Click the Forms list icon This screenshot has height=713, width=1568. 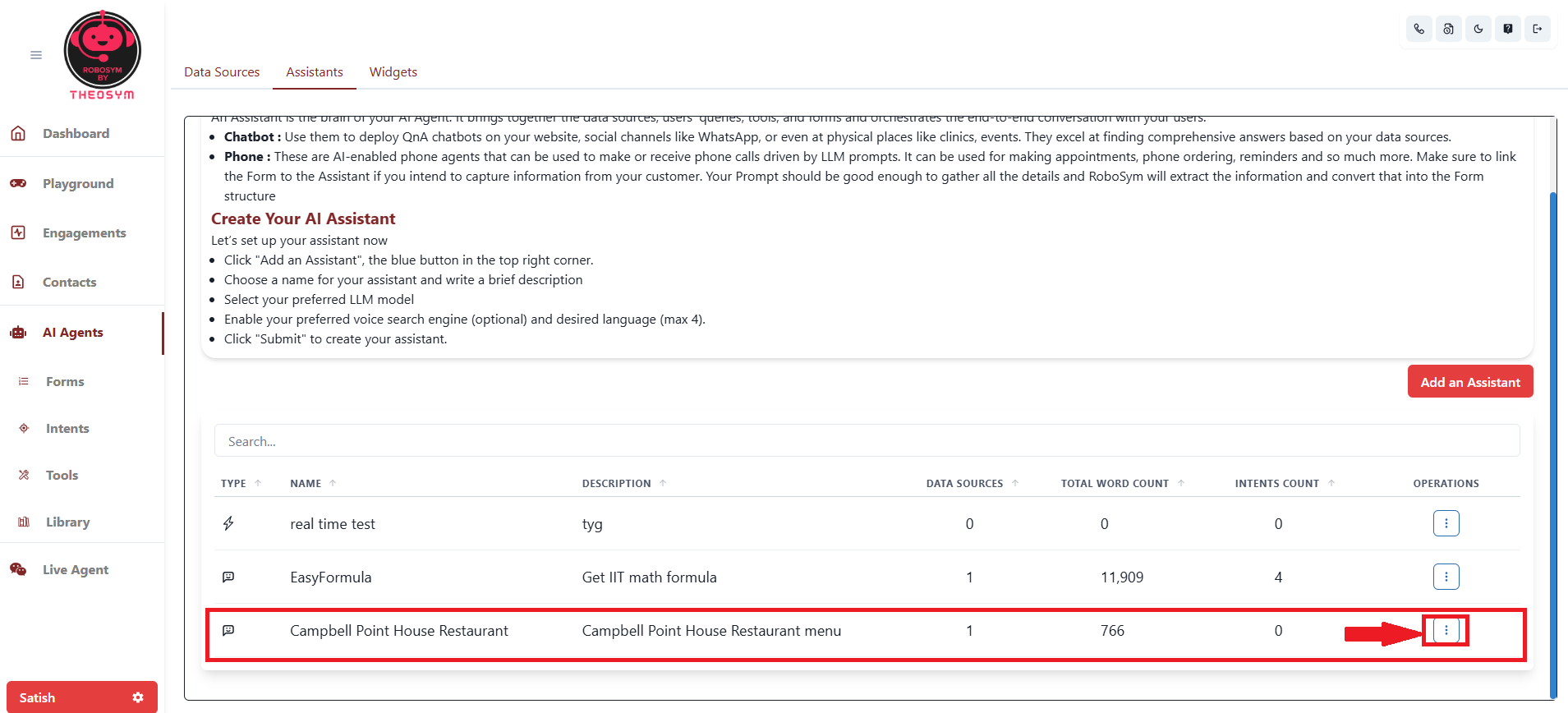click(x=24, y=381)
